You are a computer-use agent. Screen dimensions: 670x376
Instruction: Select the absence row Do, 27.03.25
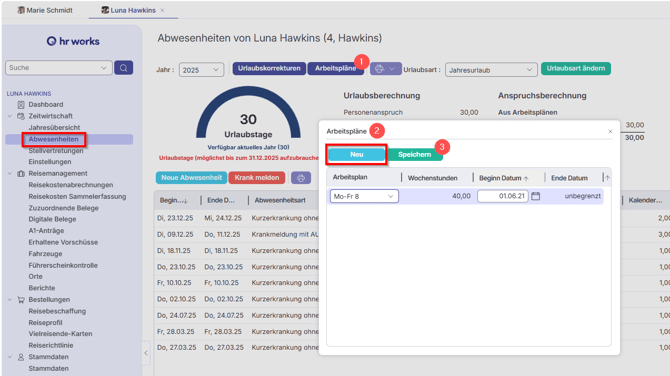pos(237,348)
